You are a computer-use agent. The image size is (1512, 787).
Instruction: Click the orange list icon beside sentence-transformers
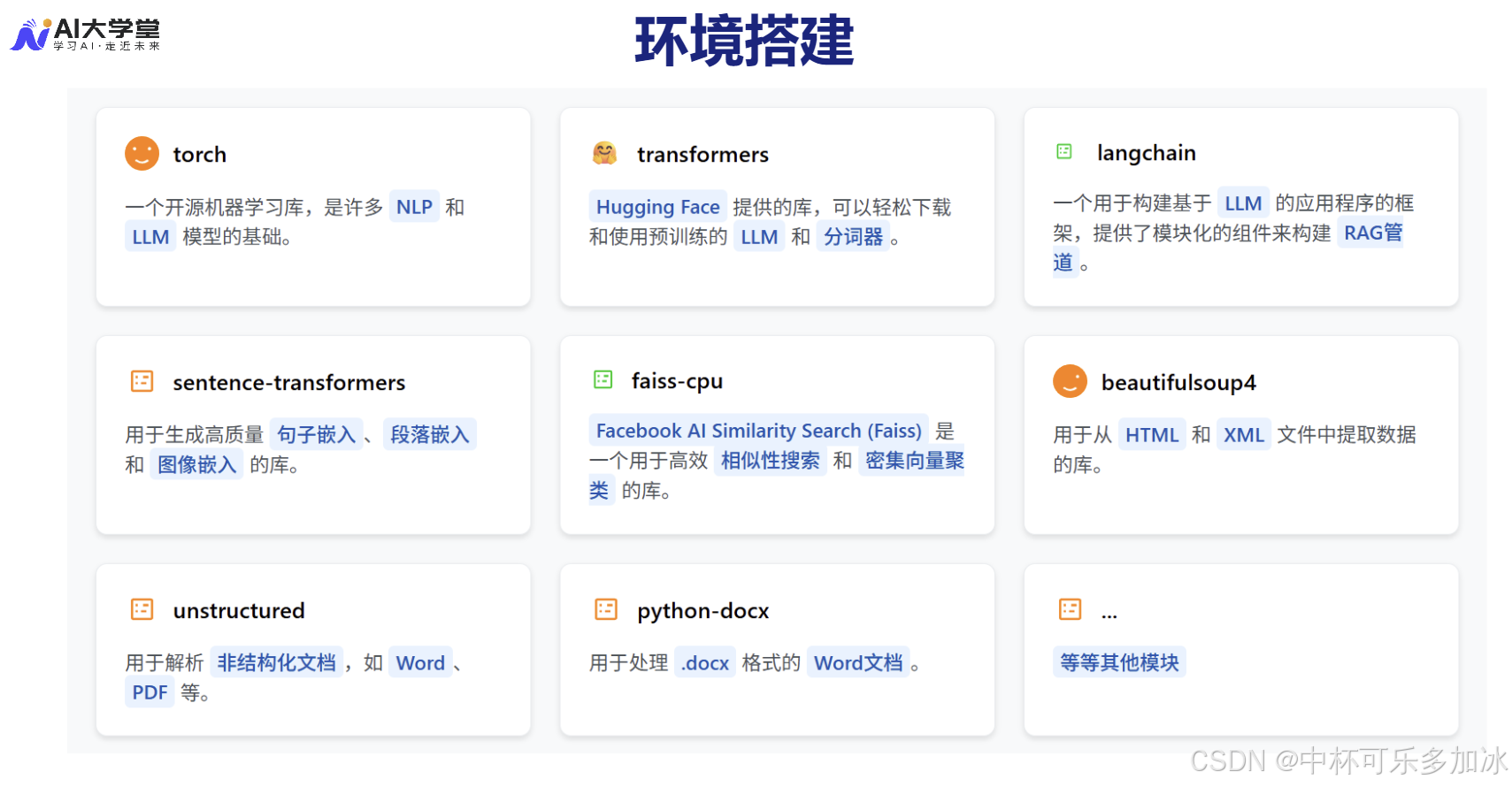(142, 381)
